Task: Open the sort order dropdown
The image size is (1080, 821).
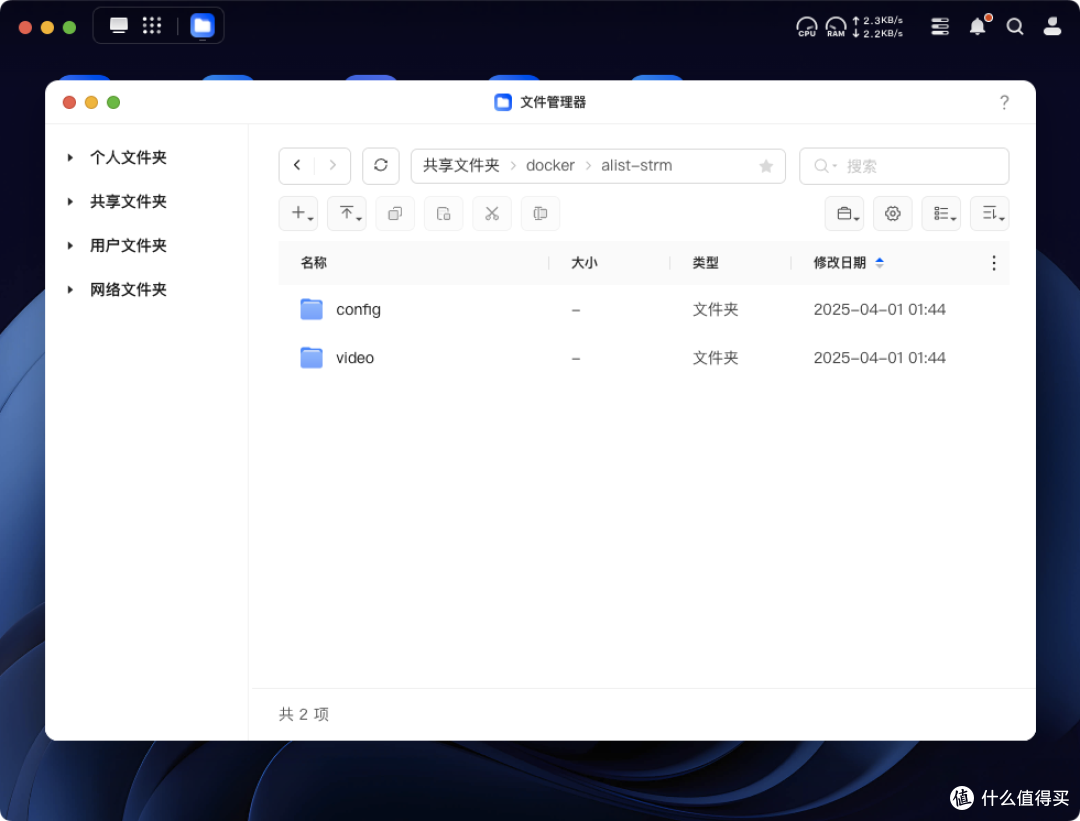Action: click(x=990, y=214)
